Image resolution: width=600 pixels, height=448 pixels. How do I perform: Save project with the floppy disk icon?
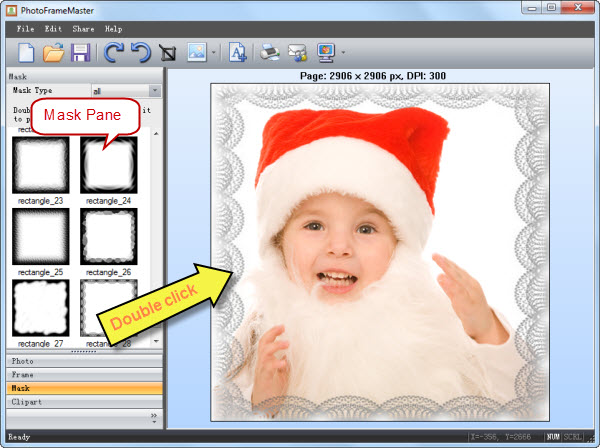80,52
